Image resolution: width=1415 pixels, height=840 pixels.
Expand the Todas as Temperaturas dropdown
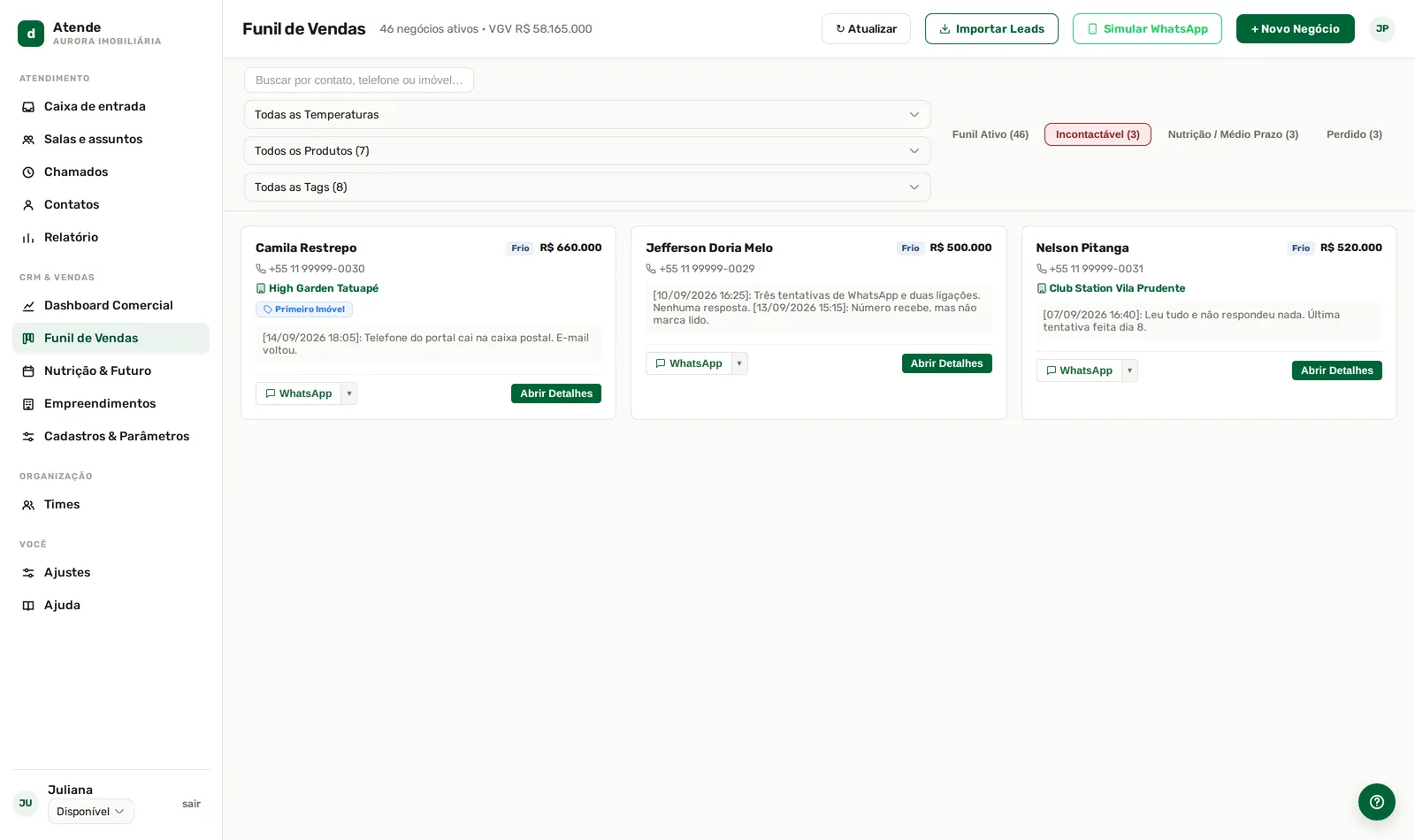[x=587, y=115]
